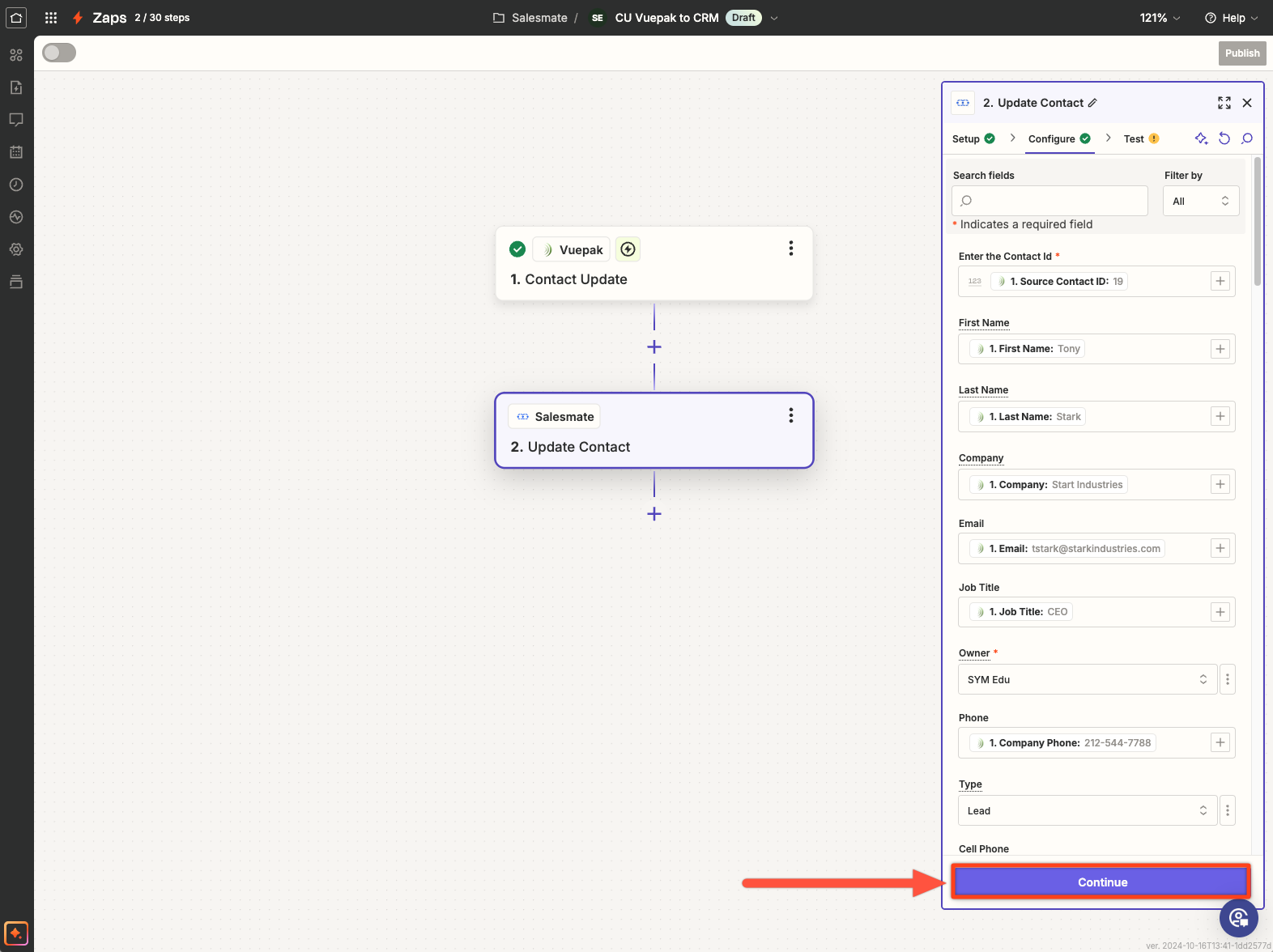Click the undo/refresh fields icon
Viewport: 1273px width, 952px height.
(x=1224, y=138)
